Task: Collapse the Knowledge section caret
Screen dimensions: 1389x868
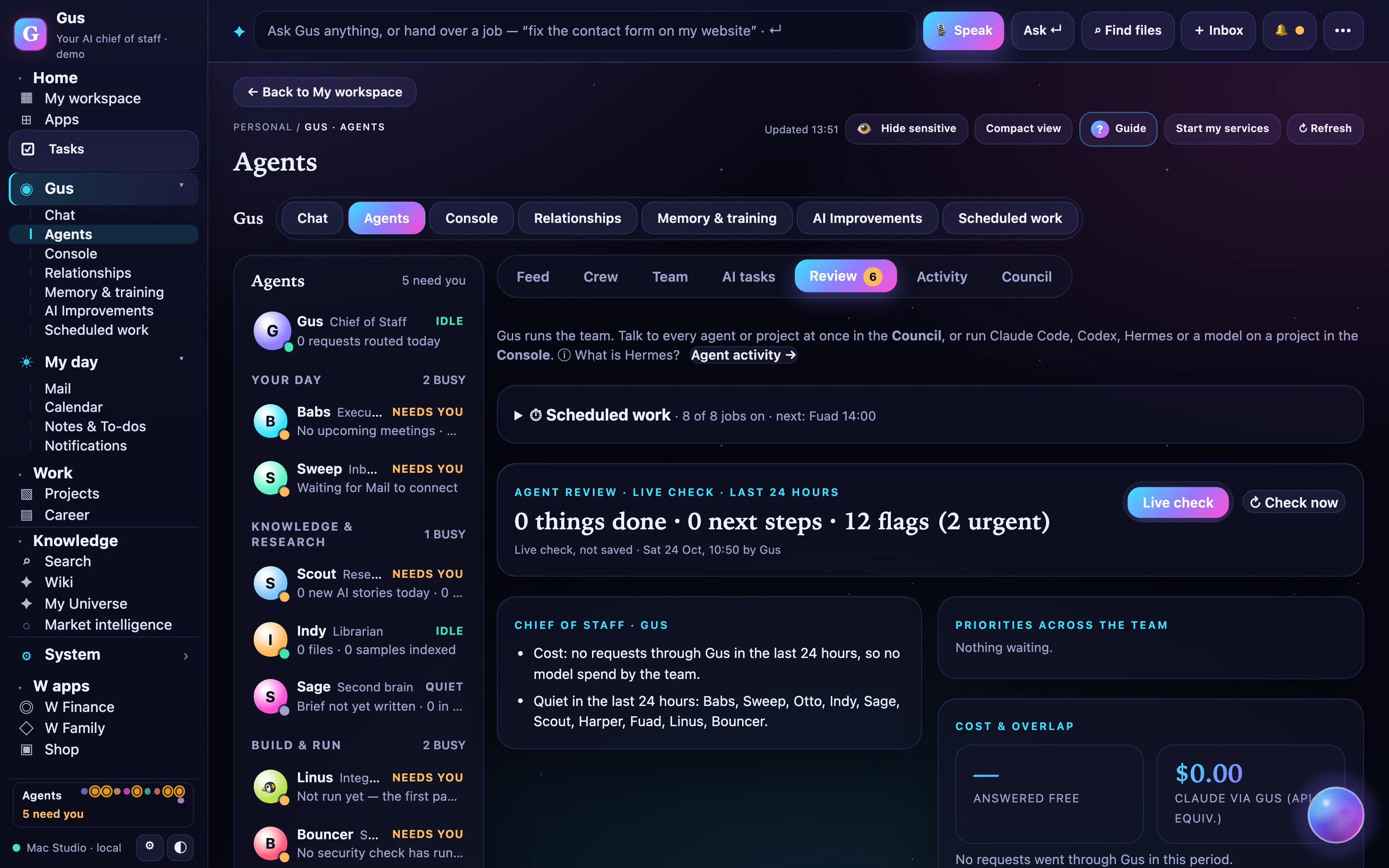Action: coord(20,542)
